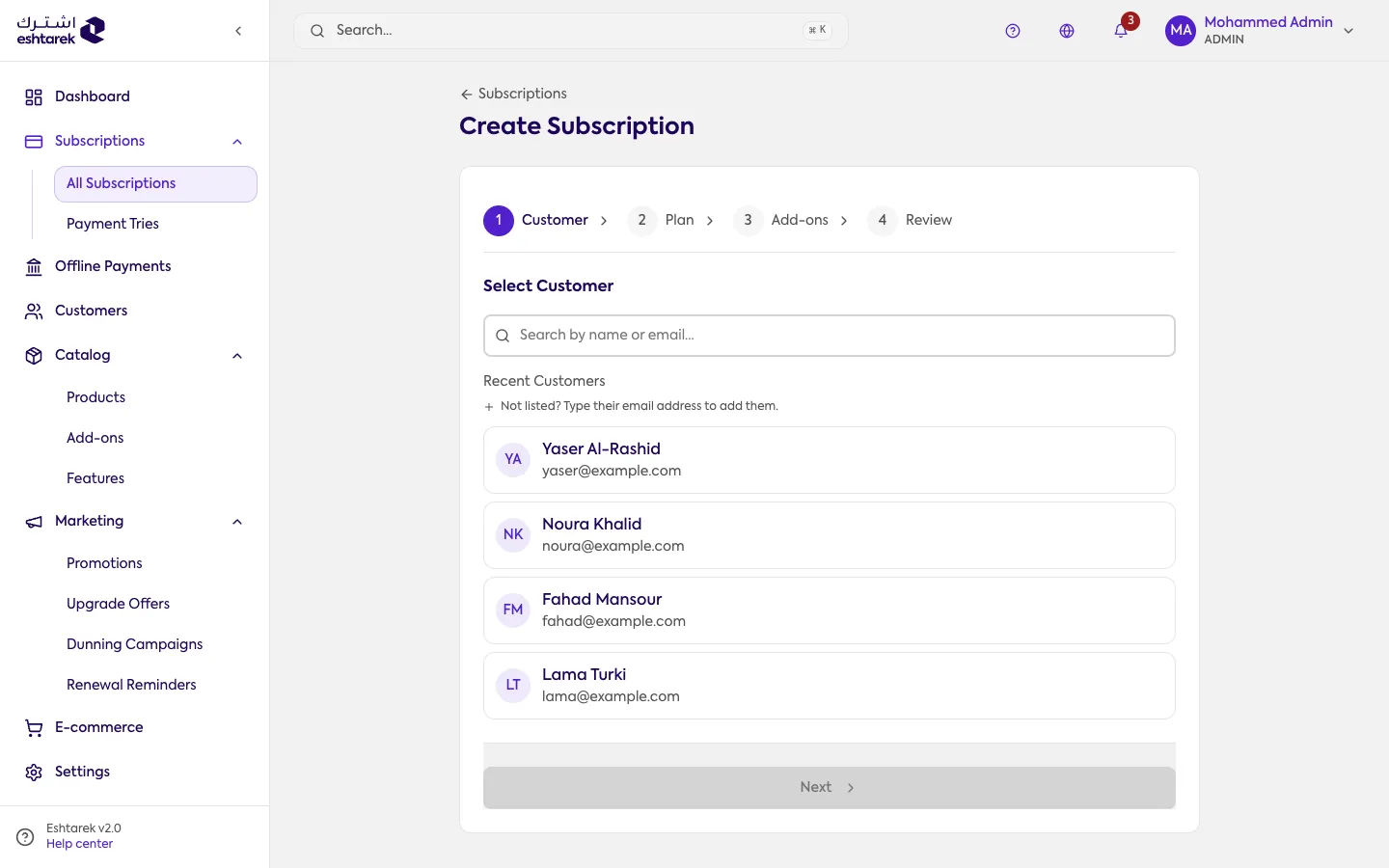
Task: Open All Subscriptions in sidebar
Action: pyautogui.click(x=156, y=184)
